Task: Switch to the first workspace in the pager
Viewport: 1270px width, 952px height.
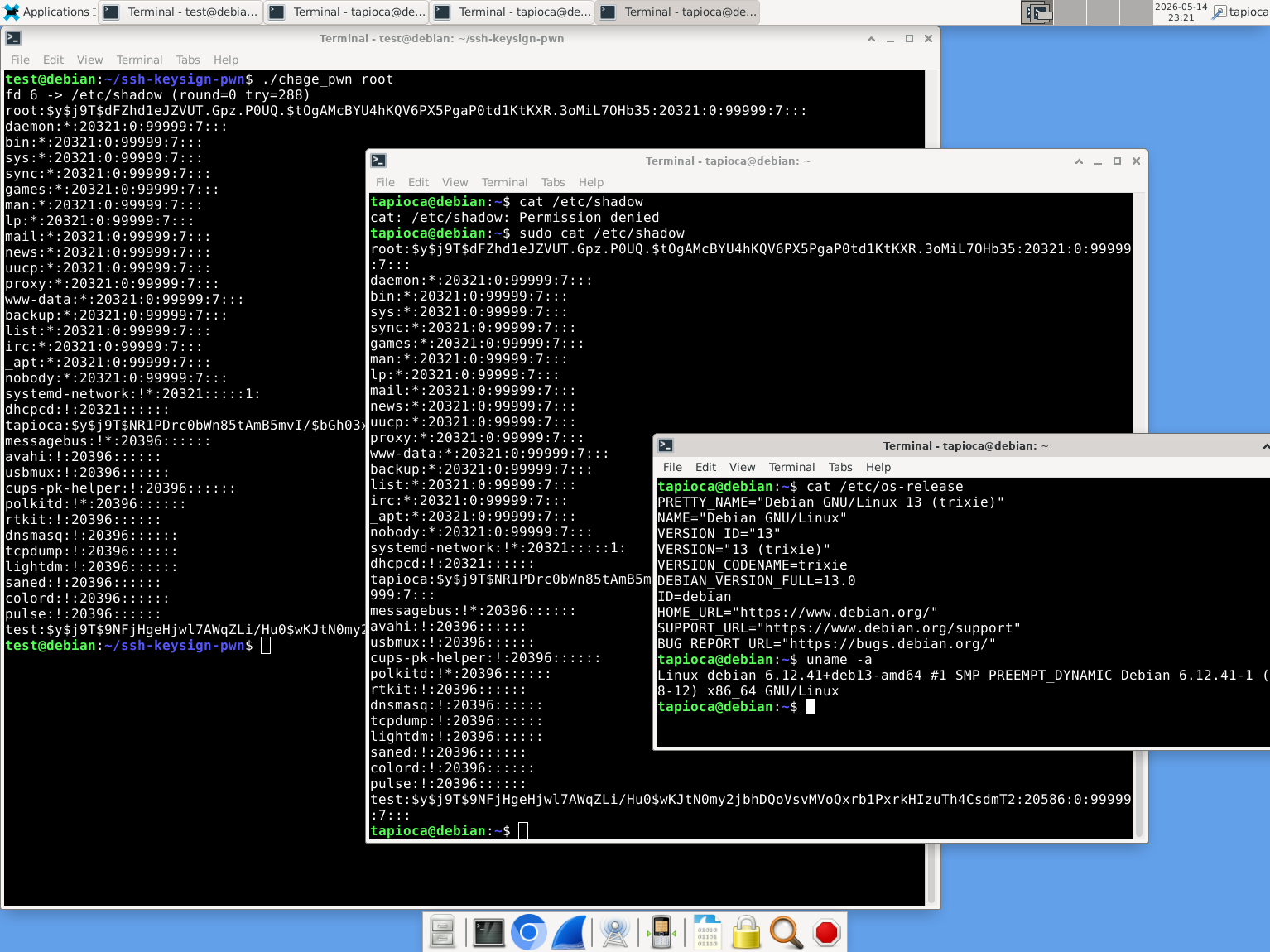Action: (1037, 12)
